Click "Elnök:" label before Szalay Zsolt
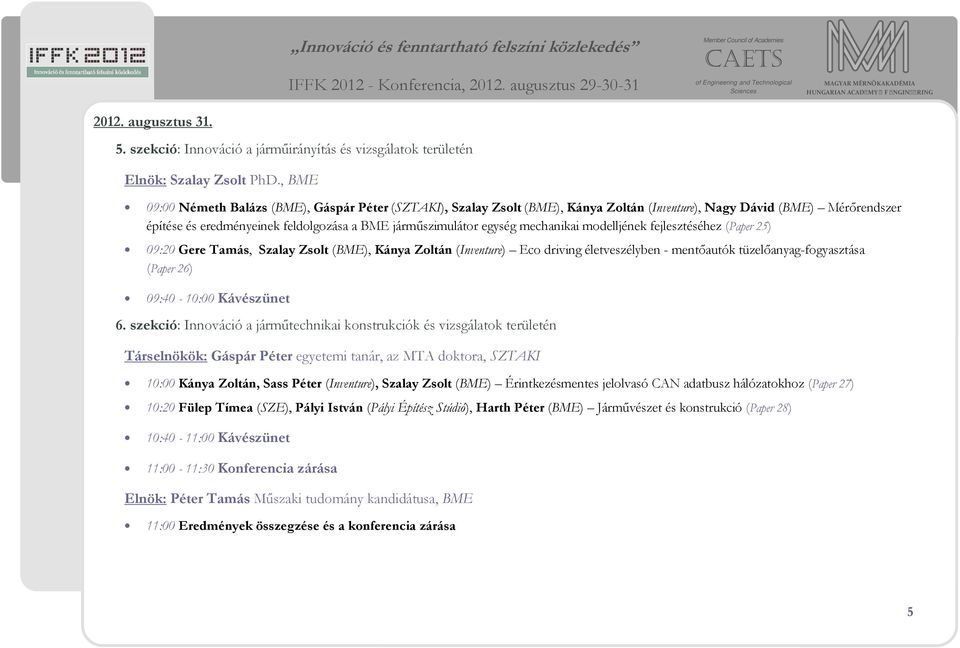This screenshot has height=648, width=960. [145, 180]
